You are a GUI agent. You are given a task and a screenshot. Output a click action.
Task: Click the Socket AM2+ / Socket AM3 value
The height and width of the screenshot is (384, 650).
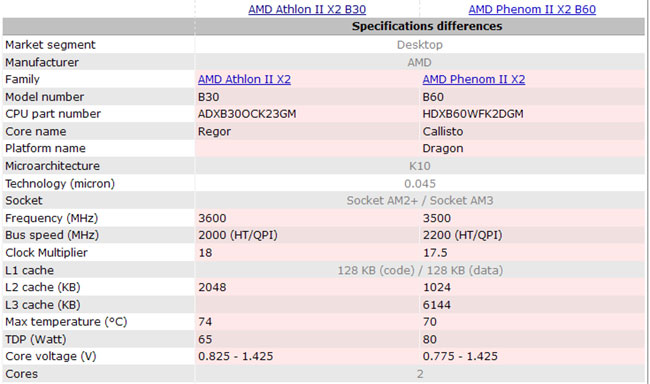tap(420, 201)
